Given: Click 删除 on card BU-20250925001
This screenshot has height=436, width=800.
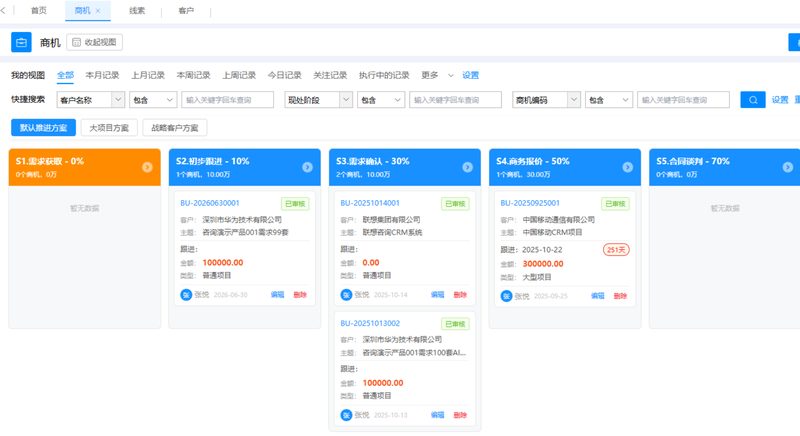Looking at the screenshot, I should [x=620, y=296].
